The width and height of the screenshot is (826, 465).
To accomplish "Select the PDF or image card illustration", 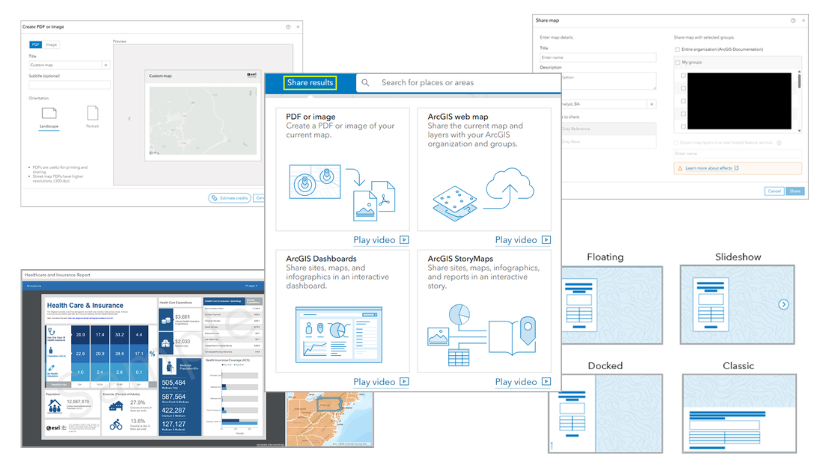I will point(342,192).
